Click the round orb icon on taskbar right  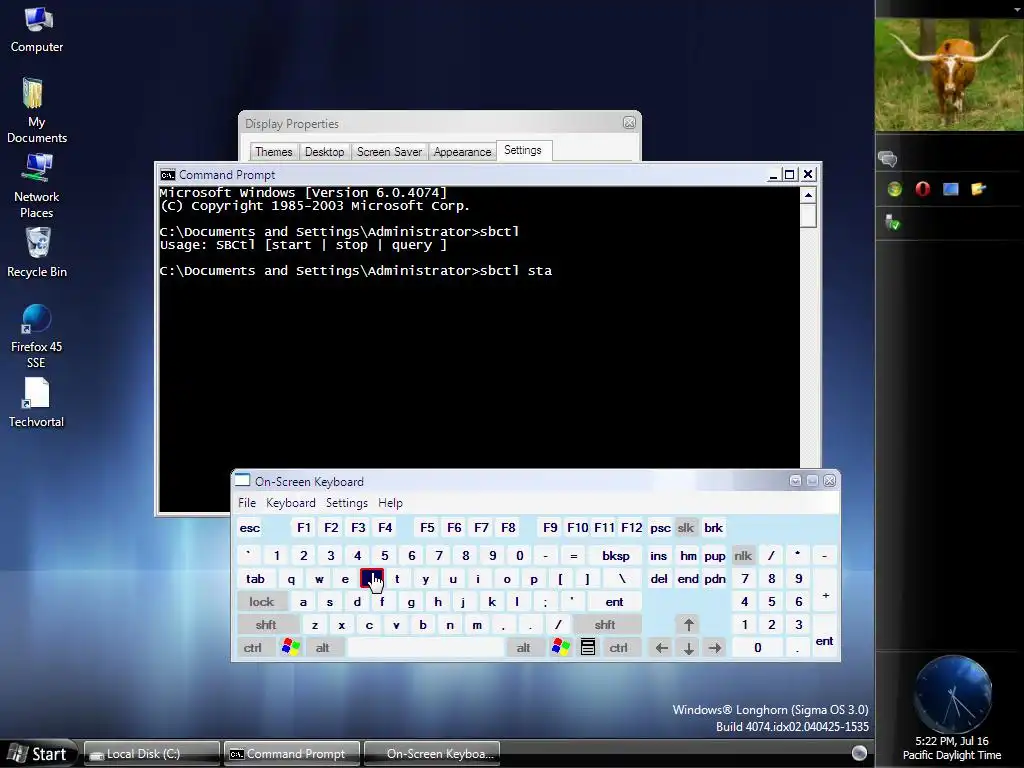(x=859, y=753)
